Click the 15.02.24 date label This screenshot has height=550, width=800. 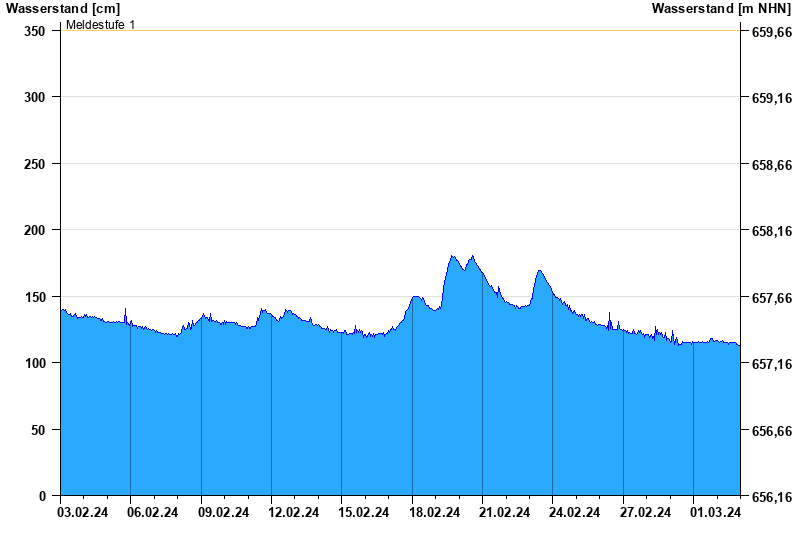(x=365, y=513)
